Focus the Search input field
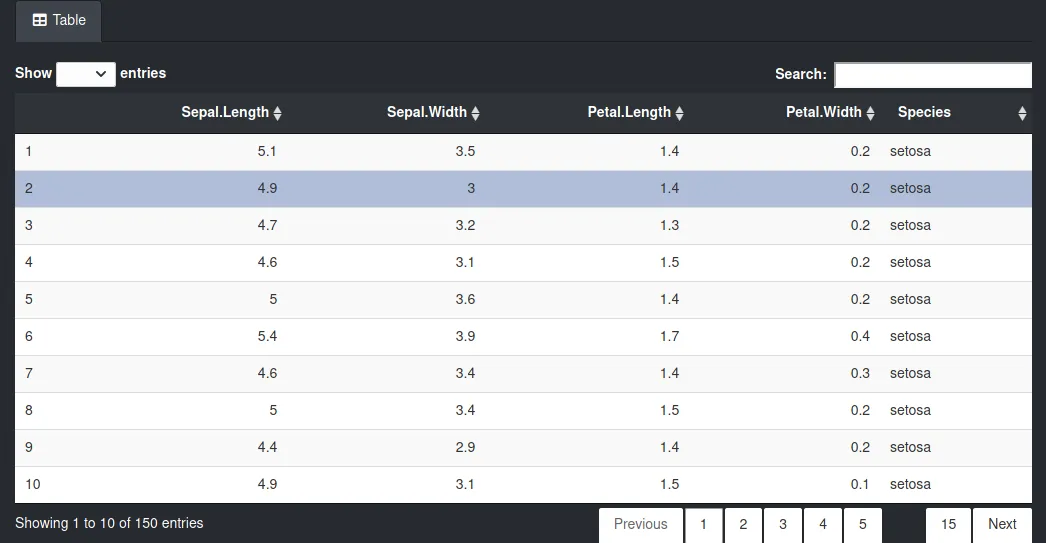Image resolution: width=1046 pixels, height=543 pixels. tap(933, 75)
